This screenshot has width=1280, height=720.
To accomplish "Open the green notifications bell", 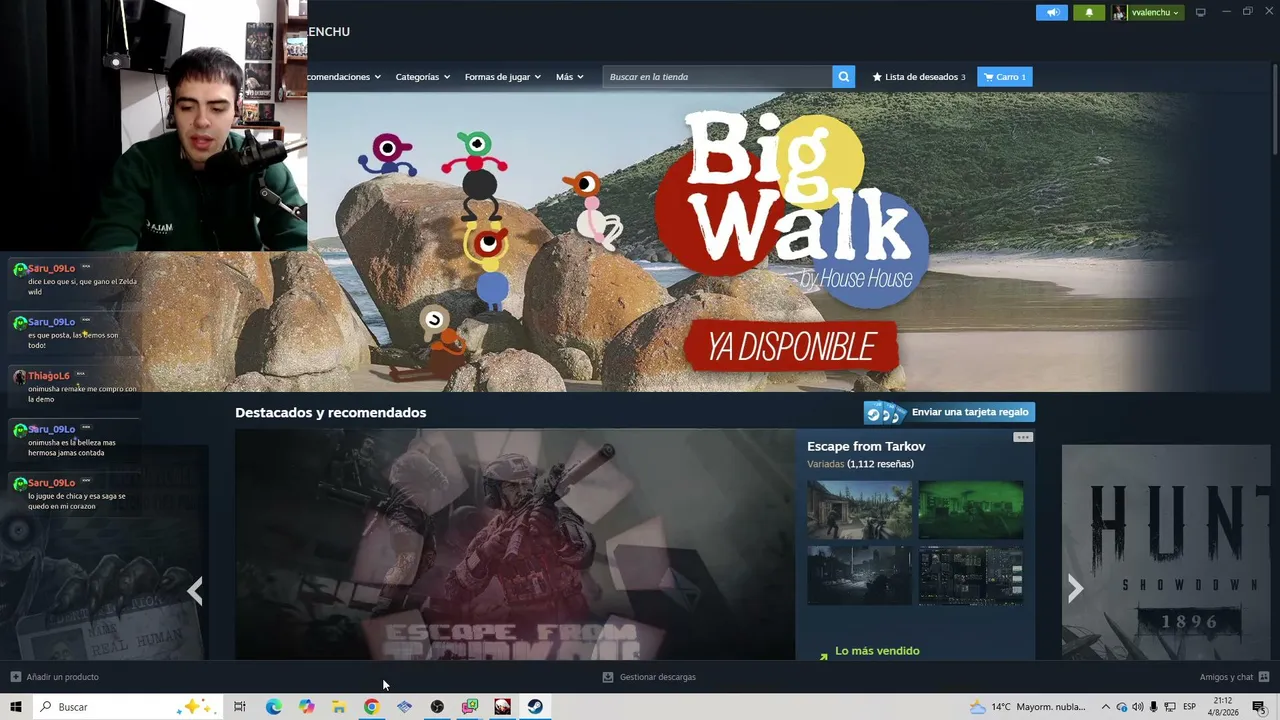I will coord(1089,12).
